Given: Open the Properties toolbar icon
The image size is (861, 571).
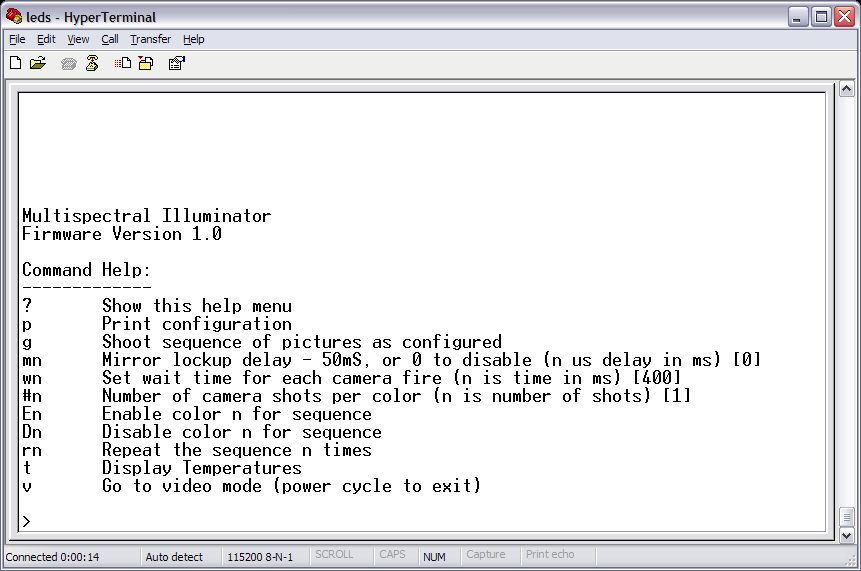Looking at the screenshot, I should pos(176,63).
